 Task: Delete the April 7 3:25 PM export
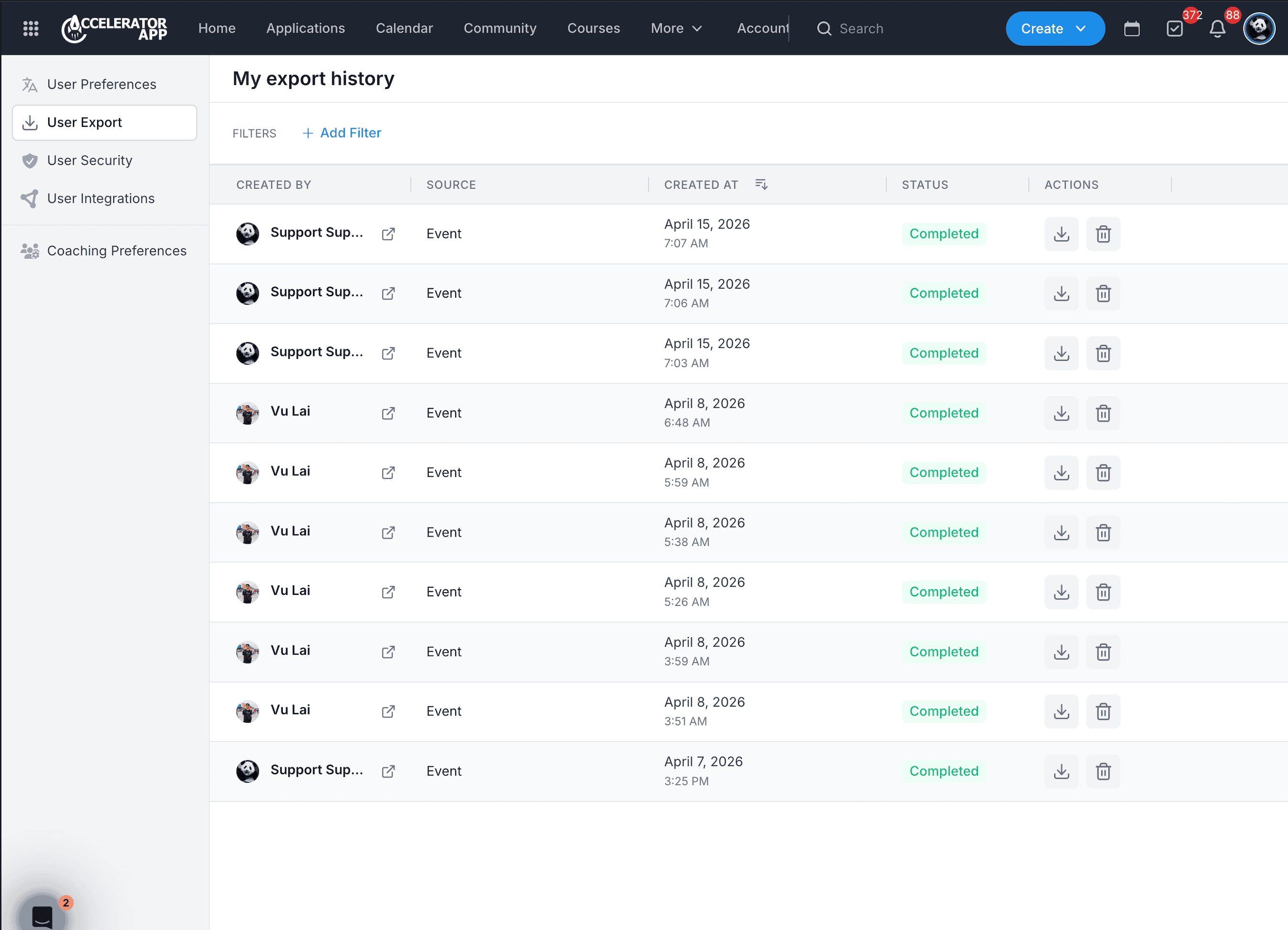point(1103,771)
